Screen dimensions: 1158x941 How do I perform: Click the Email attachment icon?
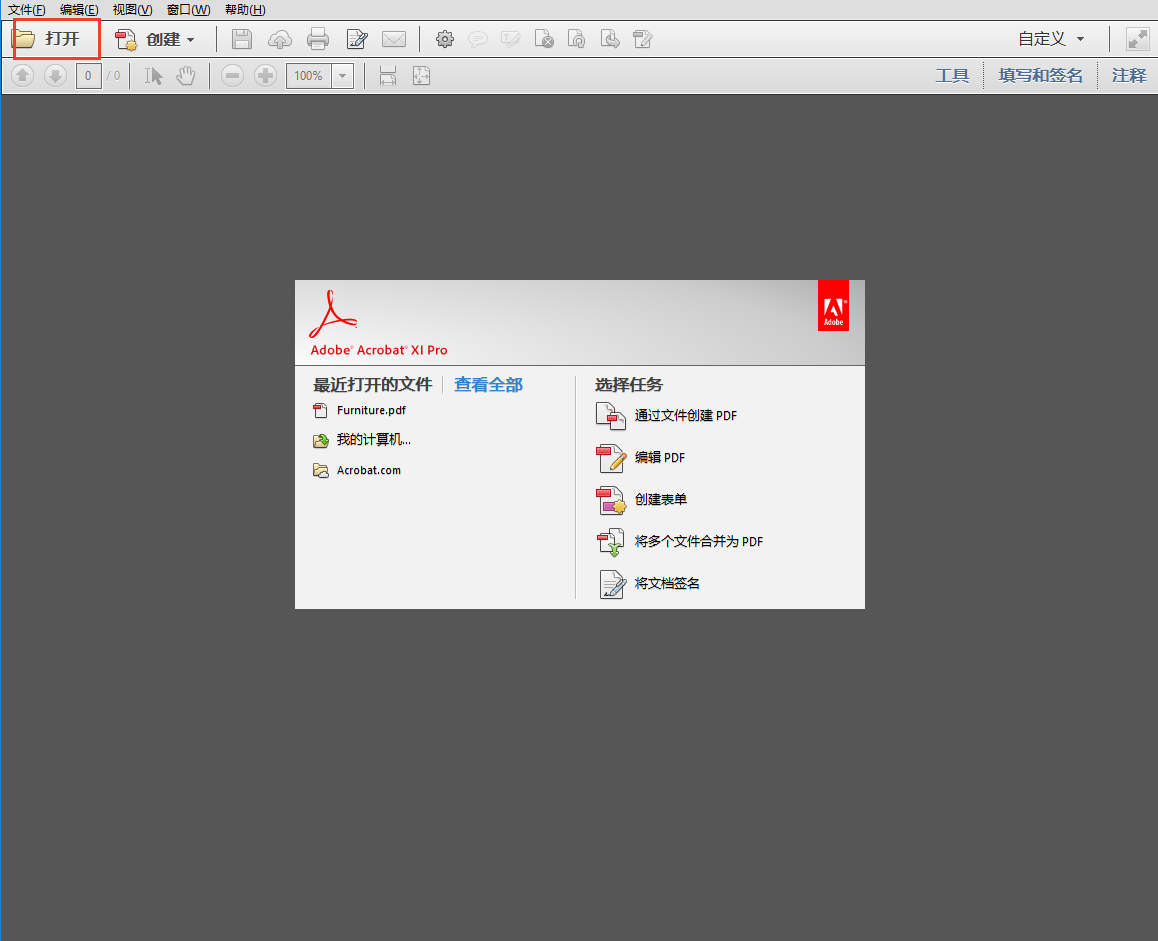pos(394,39)
